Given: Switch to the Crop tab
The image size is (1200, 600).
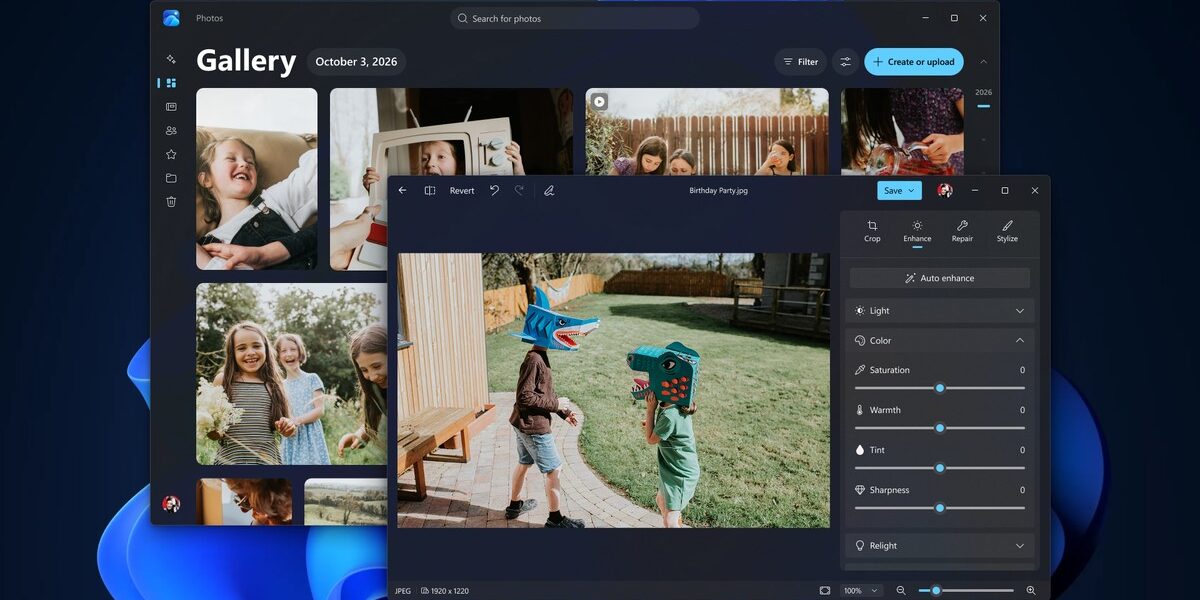Looking at the screenshot, I should 872,231.
